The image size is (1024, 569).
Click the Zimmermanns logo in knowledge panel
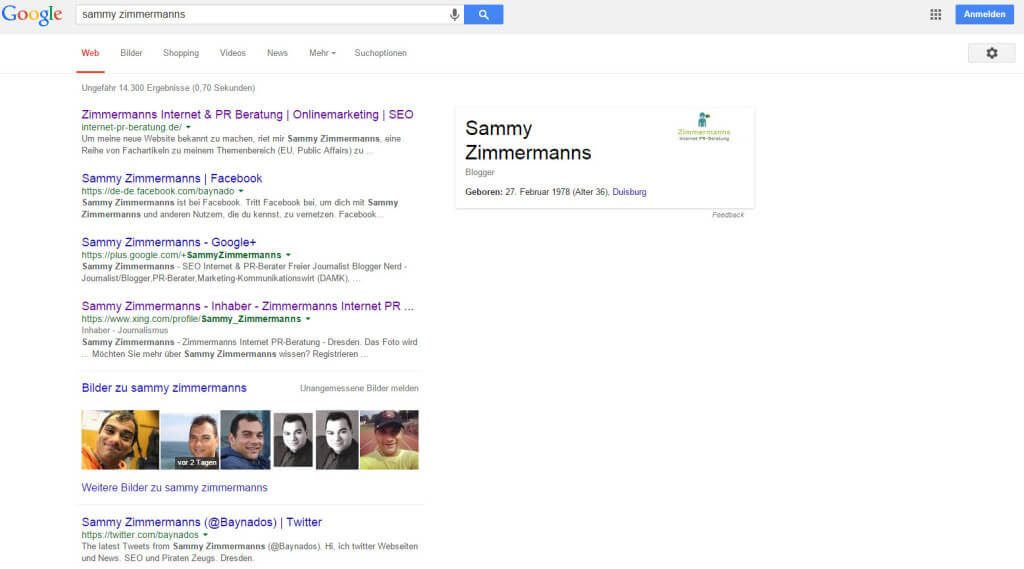[703, 127]
